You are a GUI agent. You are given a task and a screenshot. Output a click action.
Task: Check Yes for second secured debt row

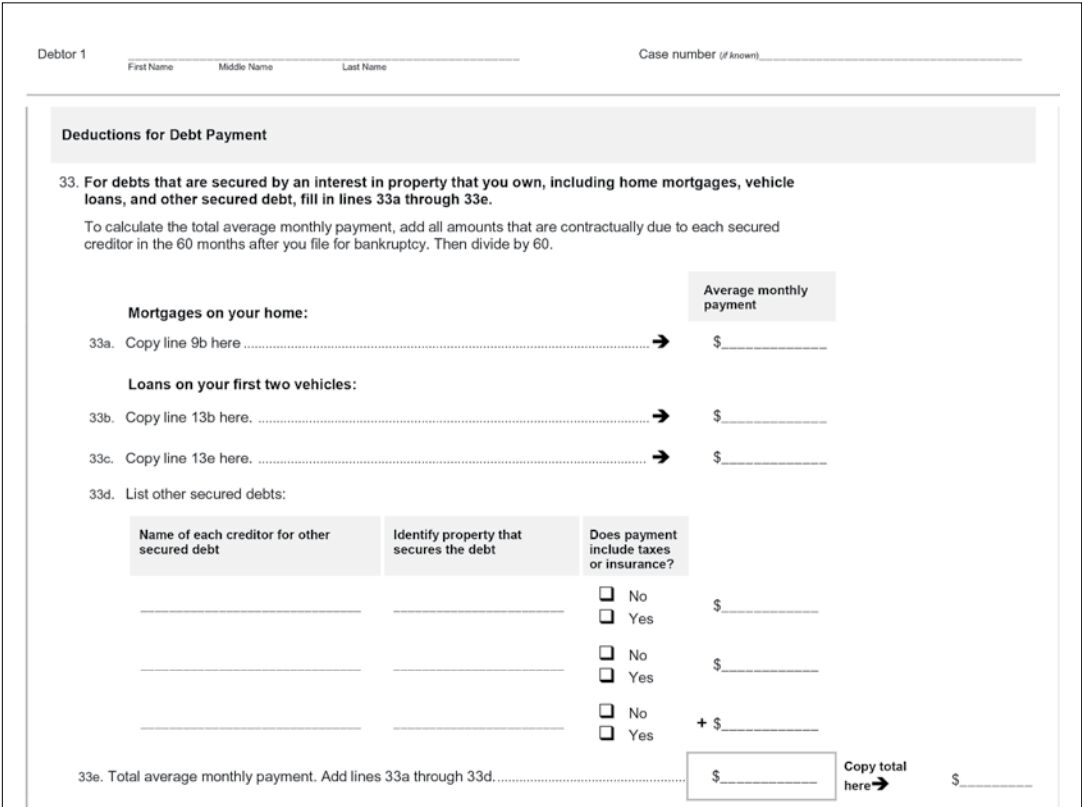pos(607,675)
